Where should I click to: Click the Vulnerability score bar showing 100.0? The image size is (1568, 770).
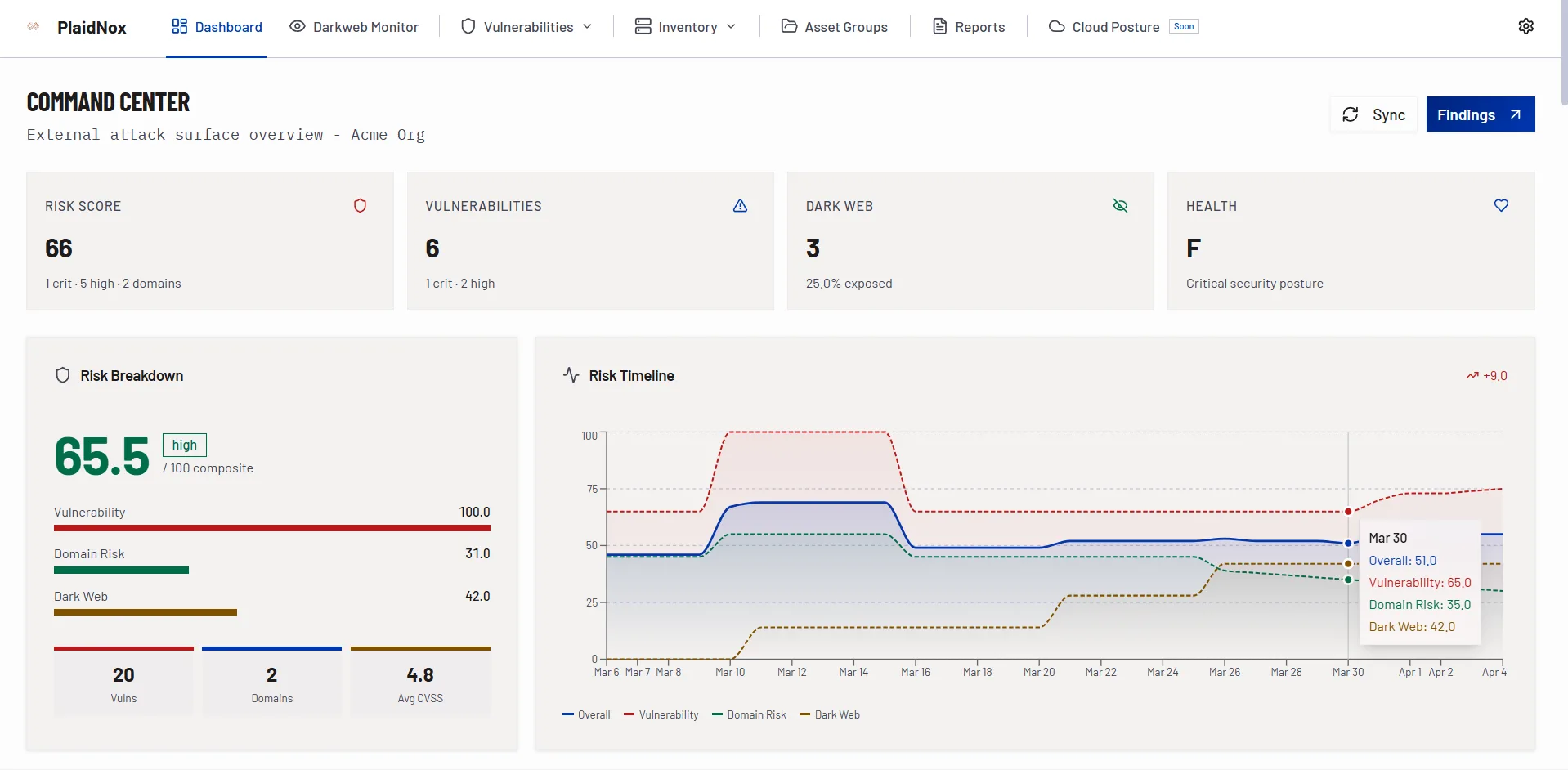pos(271,528)
